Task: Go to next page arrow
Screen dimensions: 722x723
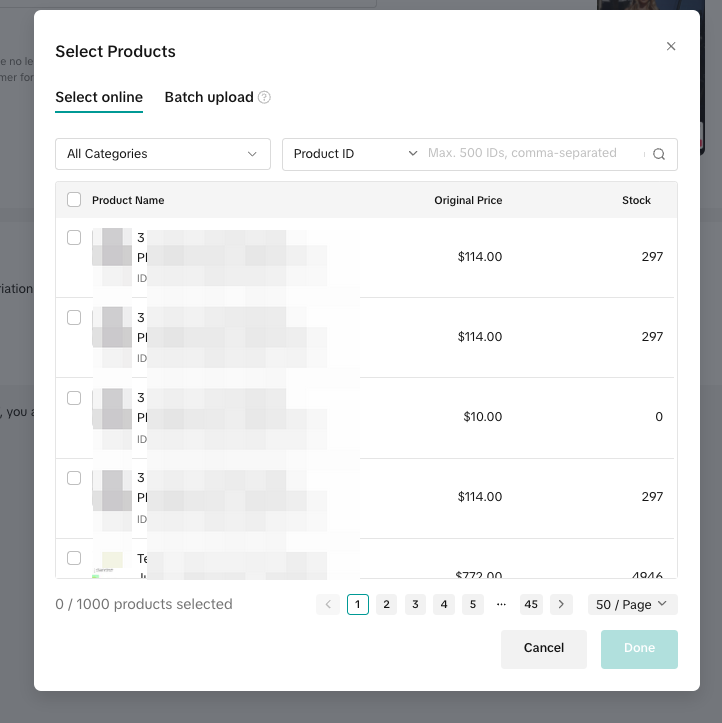Action: pos(561,604)
